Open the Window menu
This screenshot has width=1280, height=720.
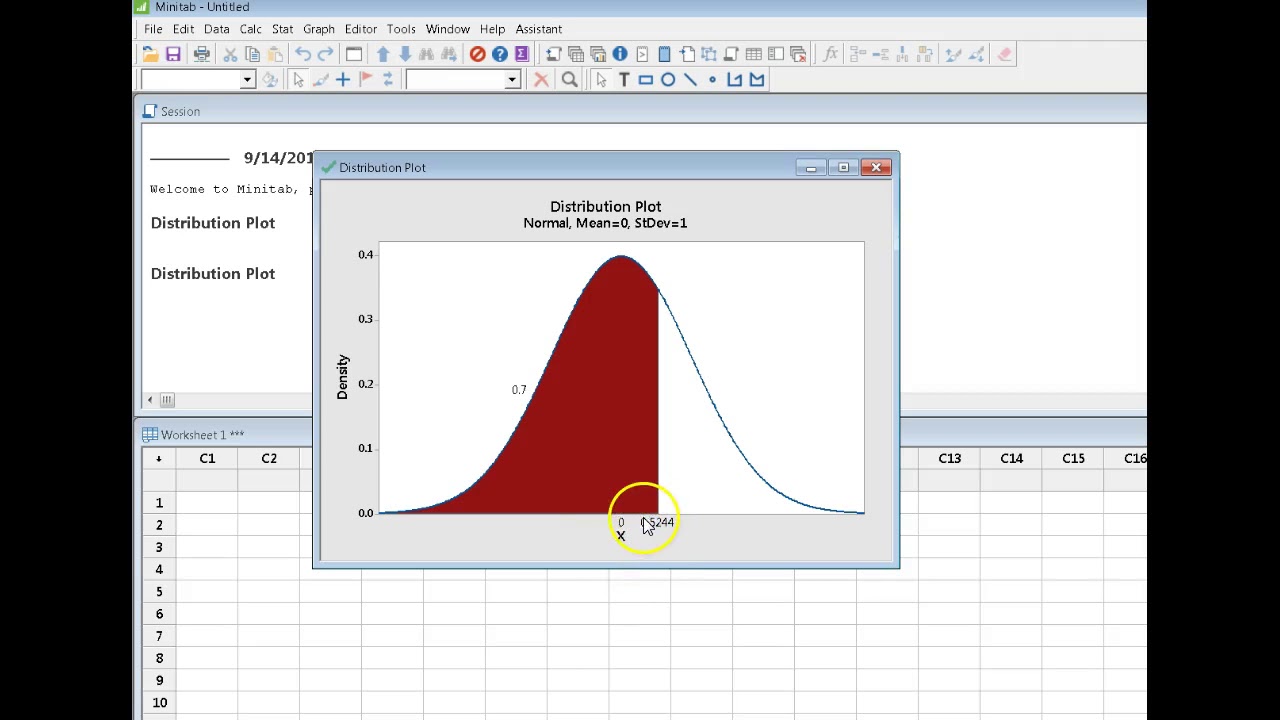tap(447, 29)
